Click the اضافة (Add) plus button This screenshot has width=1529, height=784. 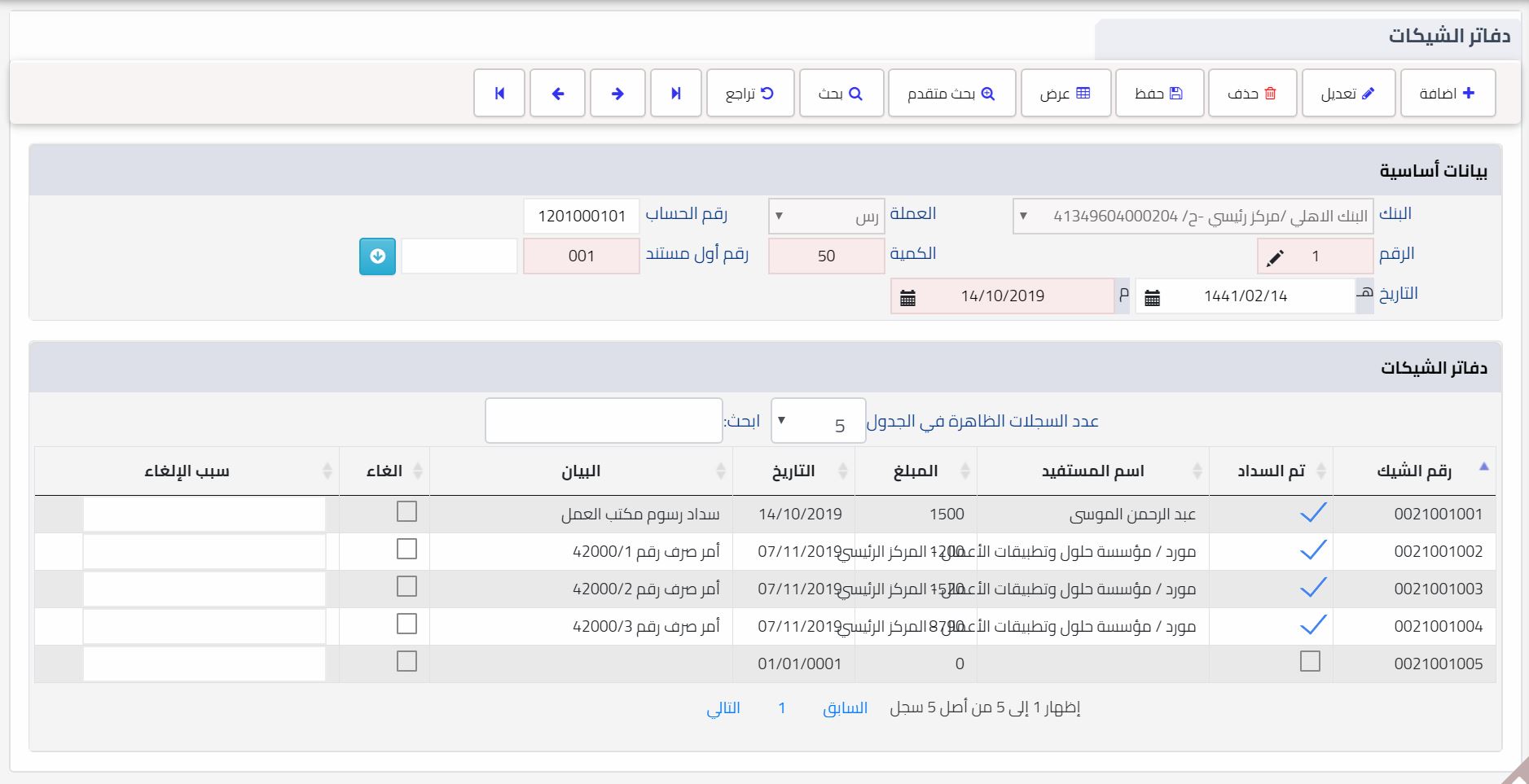coord(1448,94)
